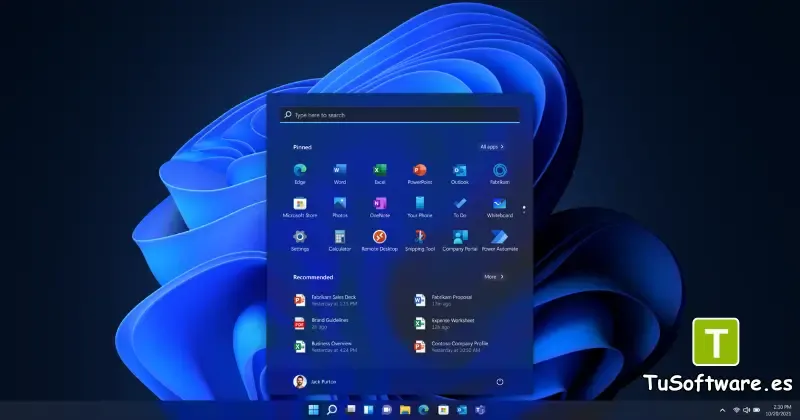Open Company Portal app

point(460,241)
